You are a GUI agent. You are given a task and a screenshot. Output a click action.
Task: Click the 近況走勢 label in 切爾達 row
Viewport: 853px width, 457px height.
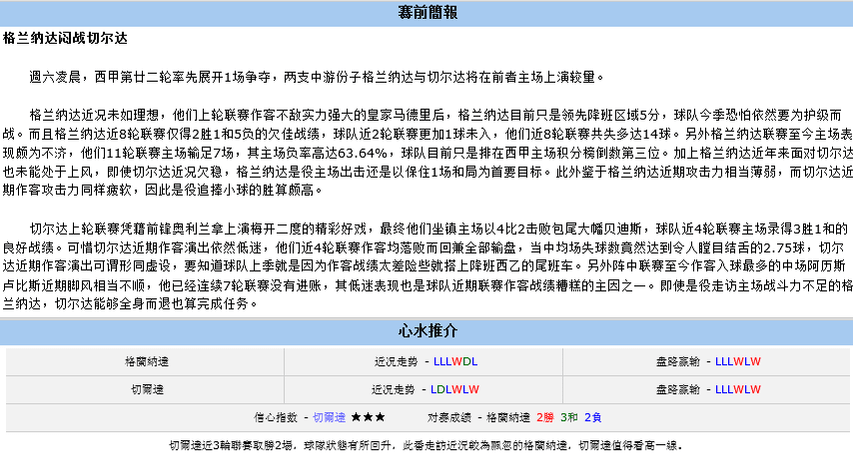[393, 390]
